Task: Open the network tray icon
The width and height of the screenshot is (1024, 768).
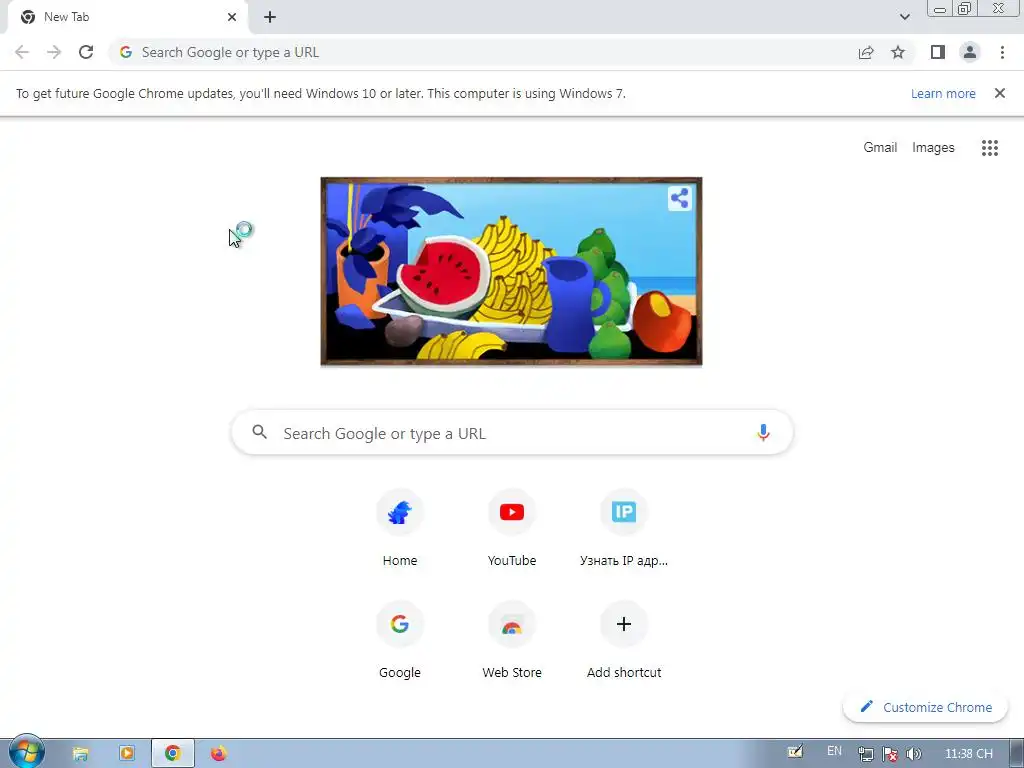Action: click(865, 754)
